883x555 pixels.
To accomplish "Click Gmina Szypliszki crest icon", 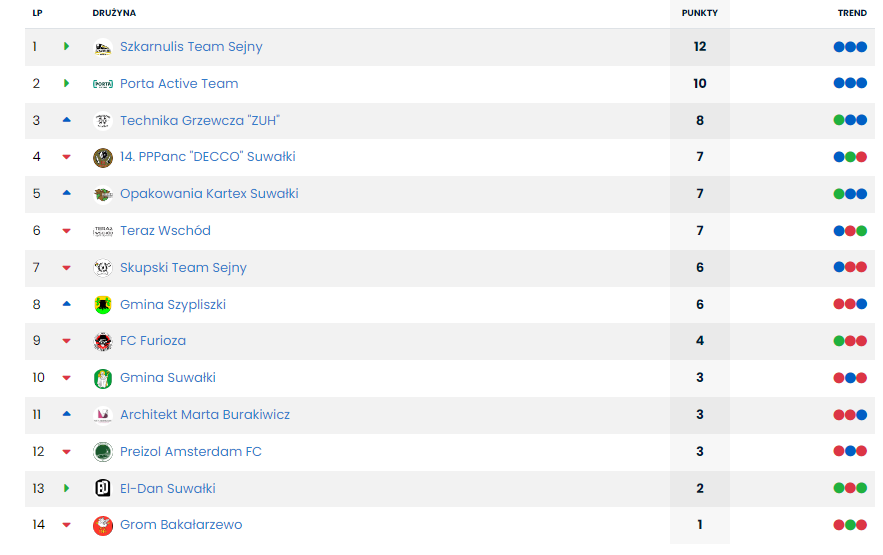I will pyautogui.click(x=102, y=305).
